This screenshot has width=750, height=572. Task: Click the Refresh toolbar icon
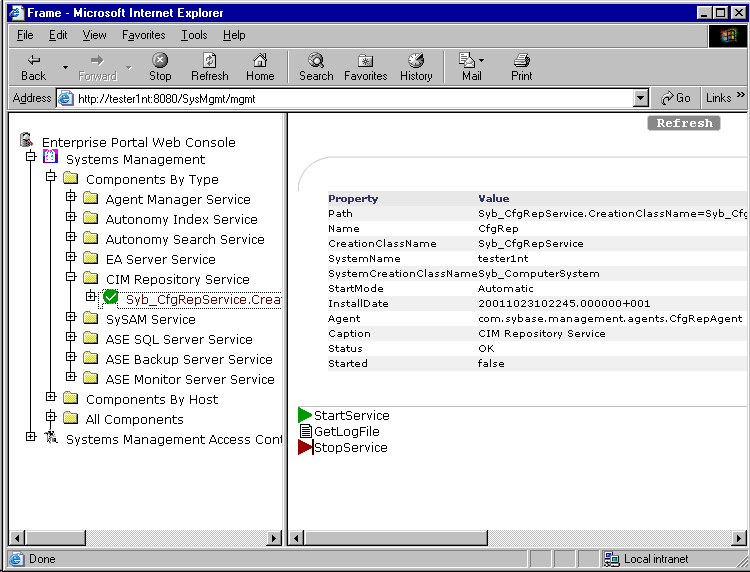coord(210,60)
